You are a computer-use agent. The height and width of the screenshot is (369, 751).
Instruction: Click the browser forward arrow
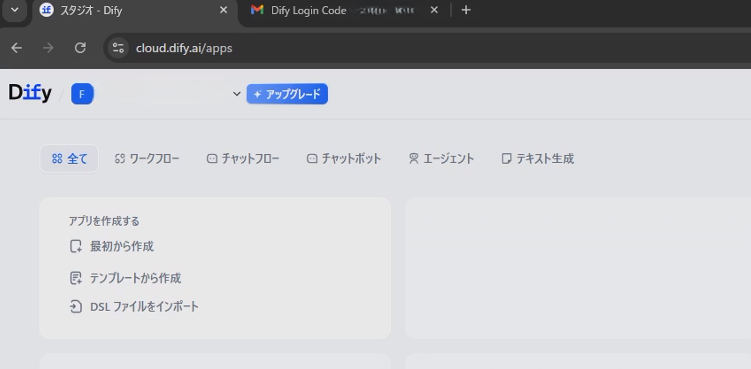tap(48, 48)
